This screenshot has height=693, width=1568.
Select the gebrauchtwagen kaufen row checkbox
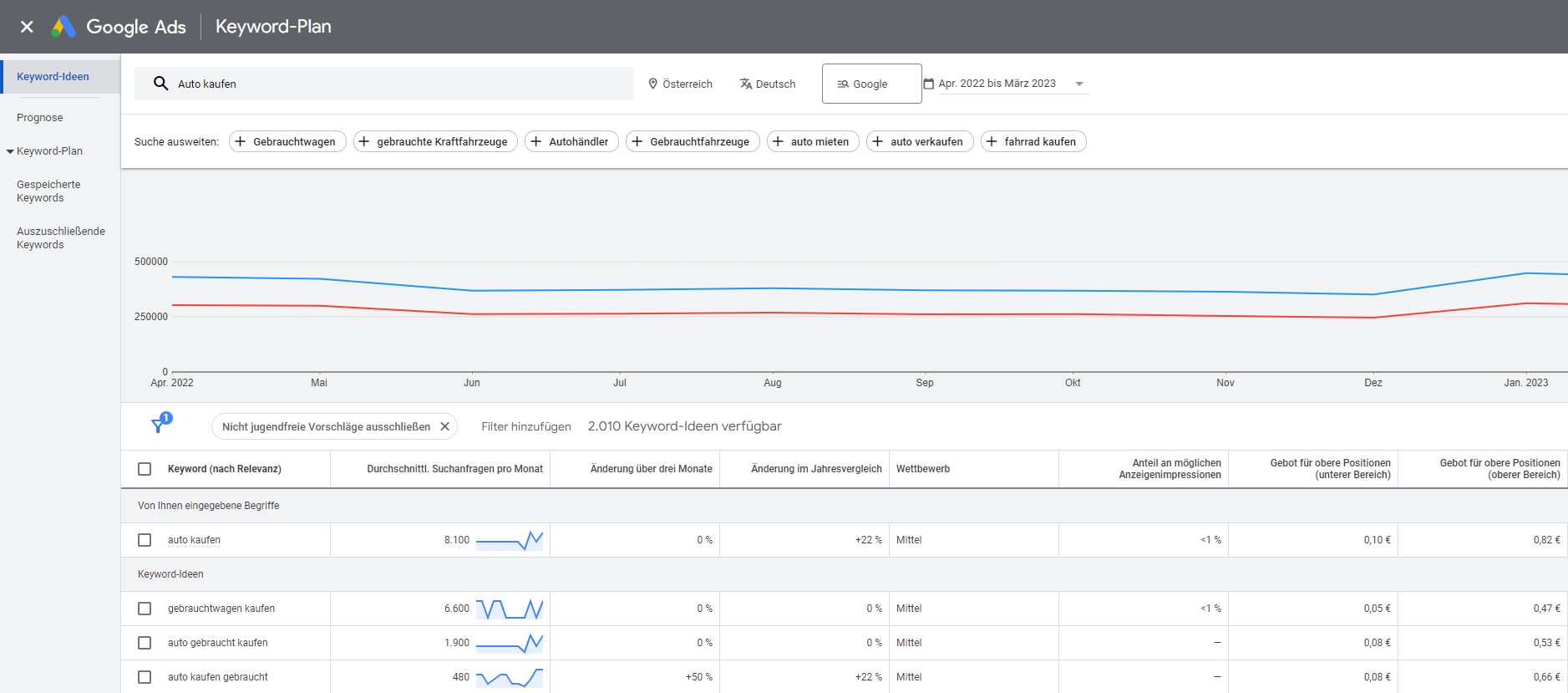[x=145, y=609]
